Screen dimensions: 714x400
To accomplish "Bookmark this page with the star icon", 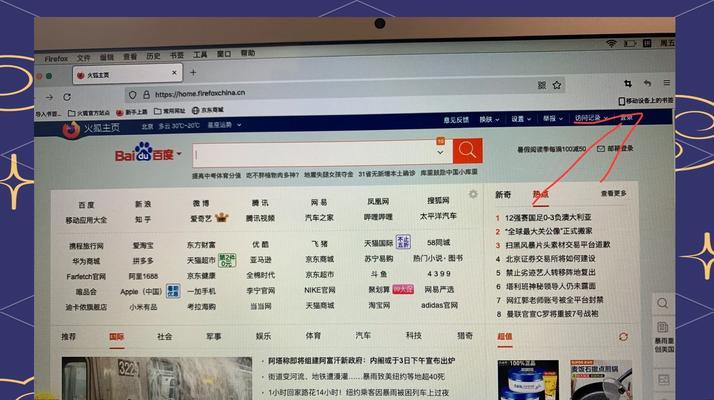I will pos(556,85).
